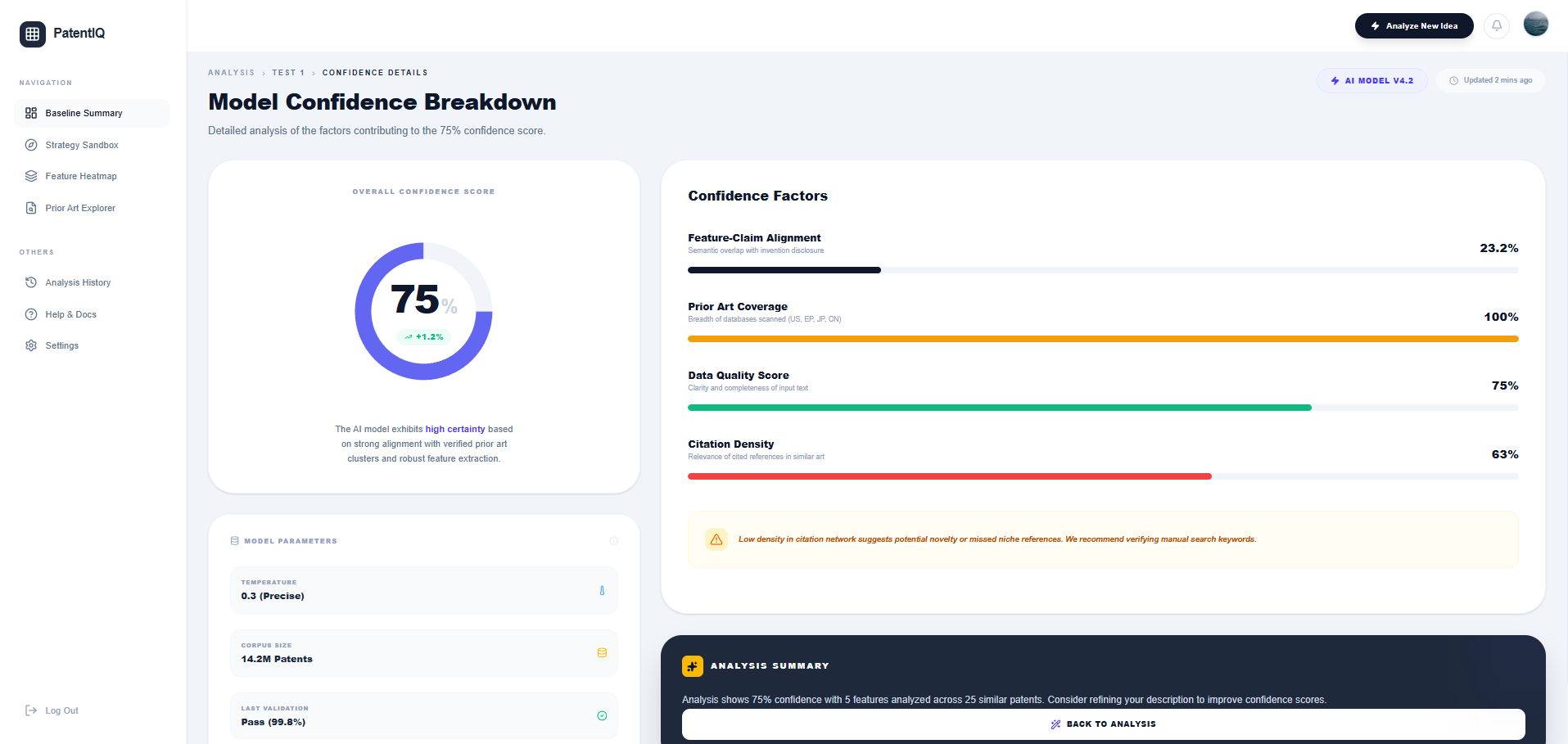
Task: Click the Analysis Summary heading text
Action: [770, 666]
